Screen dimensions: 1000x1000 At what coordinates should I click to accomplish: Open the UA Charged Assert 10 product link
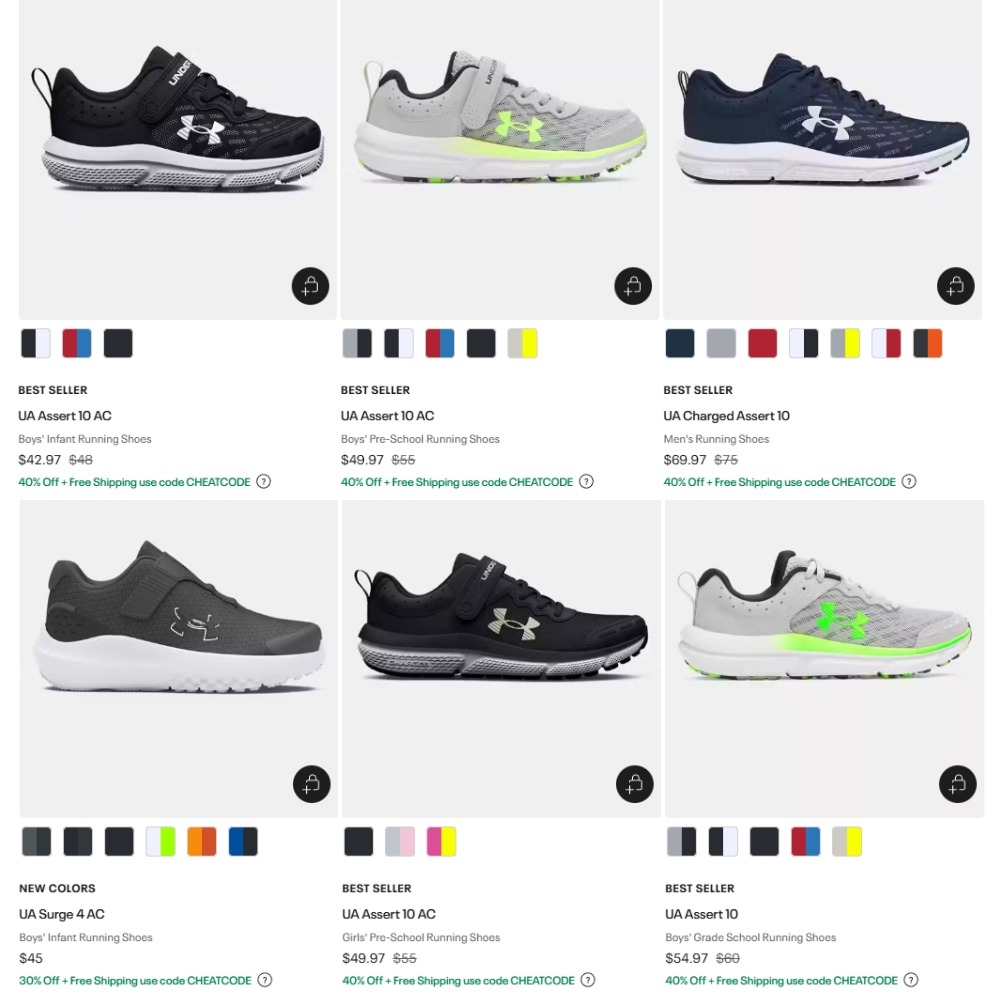tap(726, 416)
